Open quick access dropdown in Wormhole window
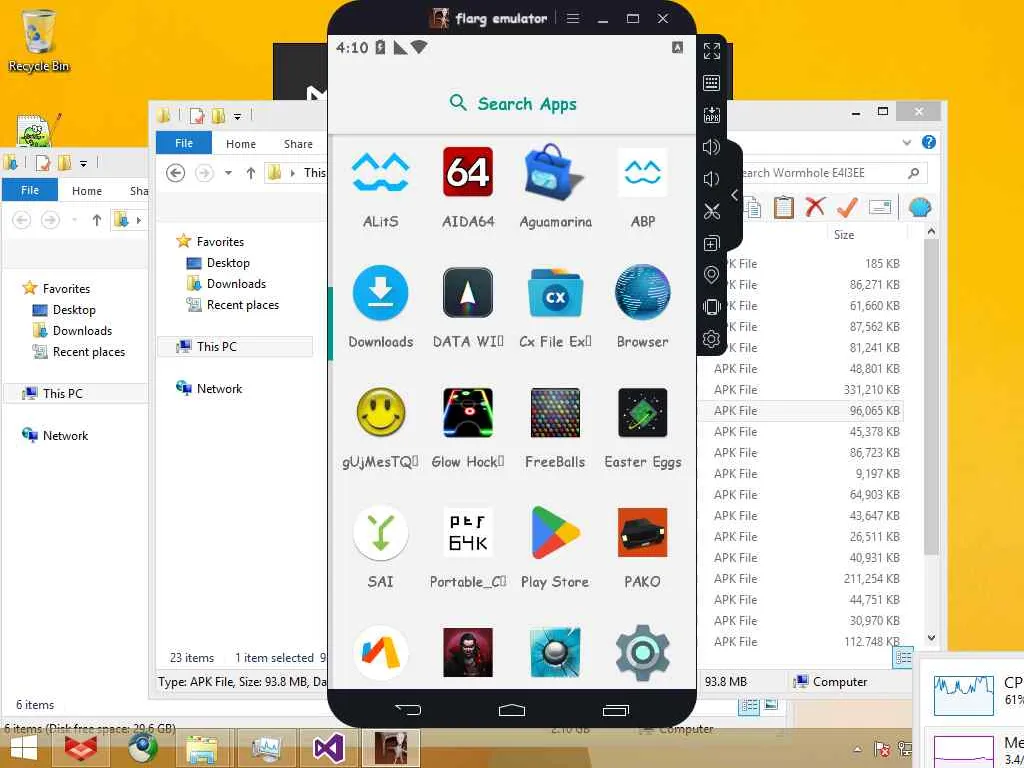Screen dimensions: 1024x768 pos(238,117)
